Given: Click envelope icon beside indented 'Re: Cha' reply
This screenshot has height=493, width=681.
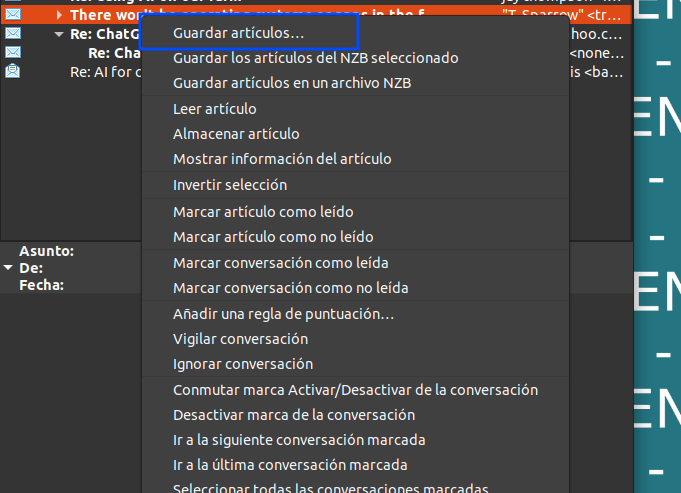Looking at the screenshot, I should pos(13,52).
